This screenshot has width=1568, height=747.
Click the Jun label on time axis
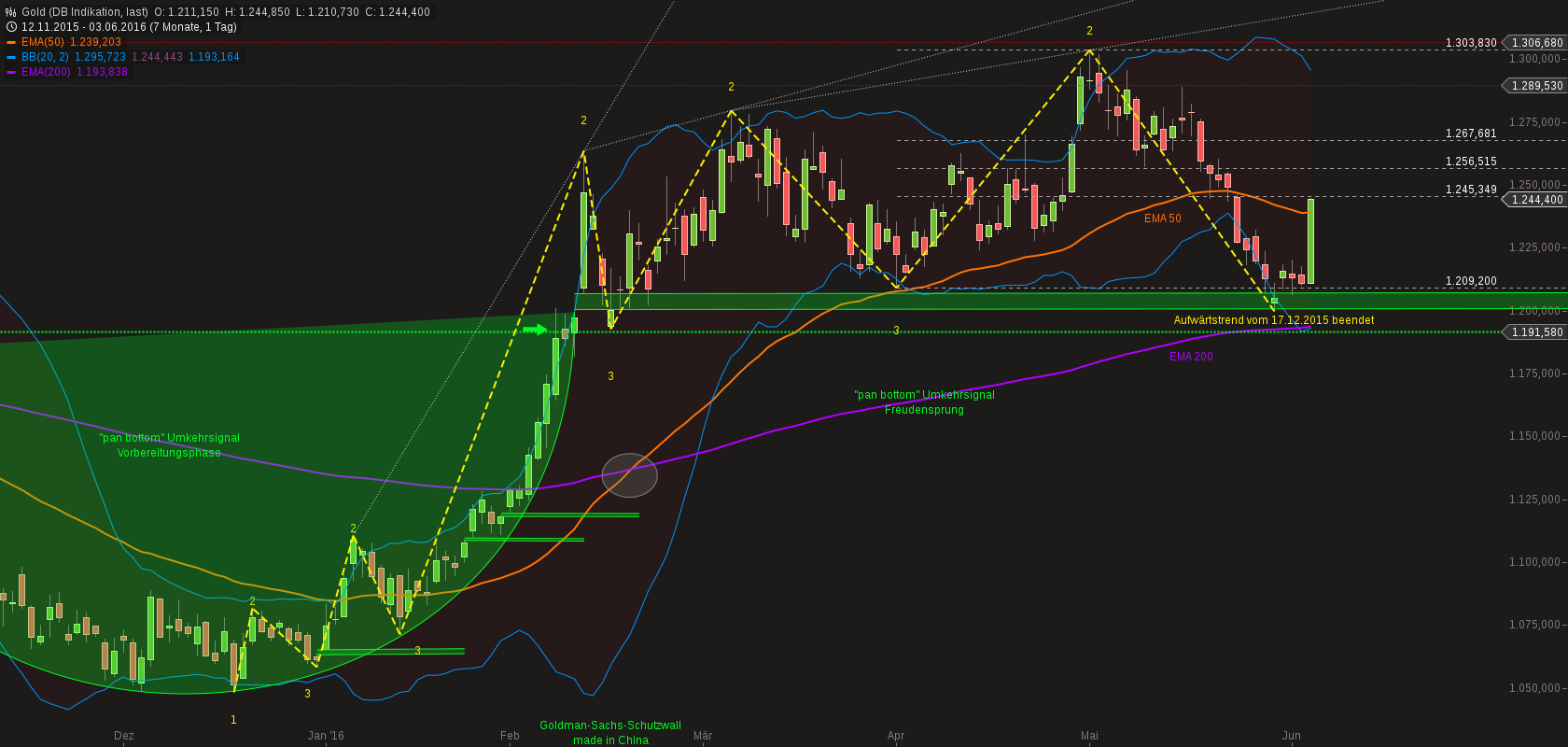tap(1292, 736)
